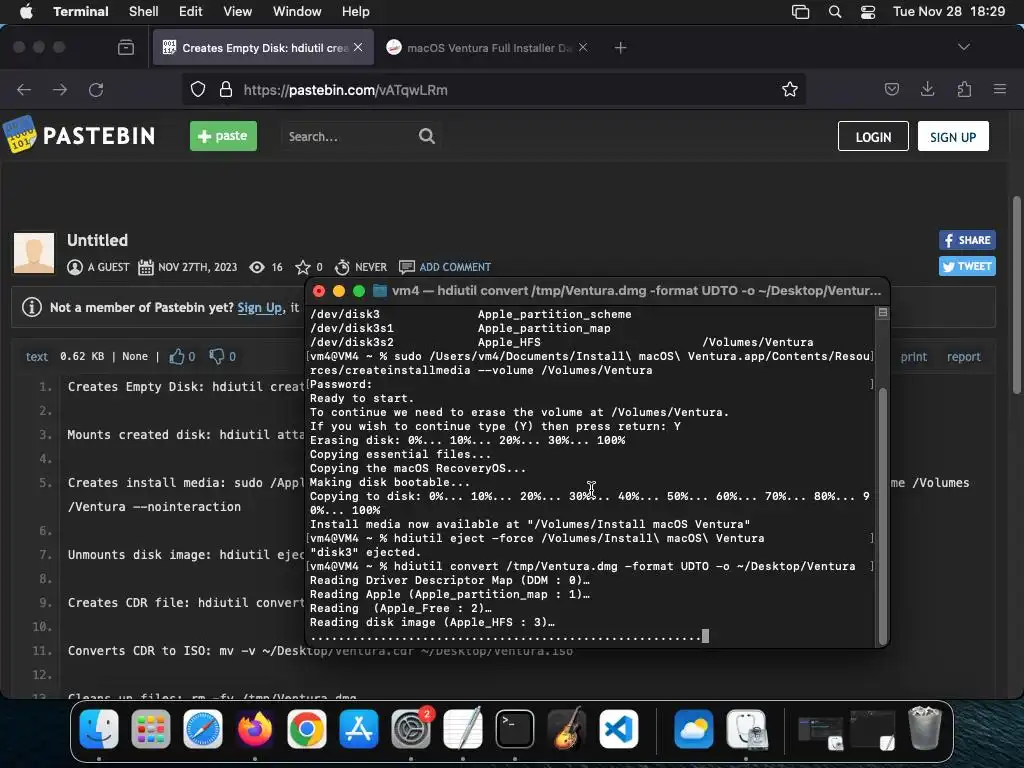Bookmark this page with star icon

coord(790,89)
